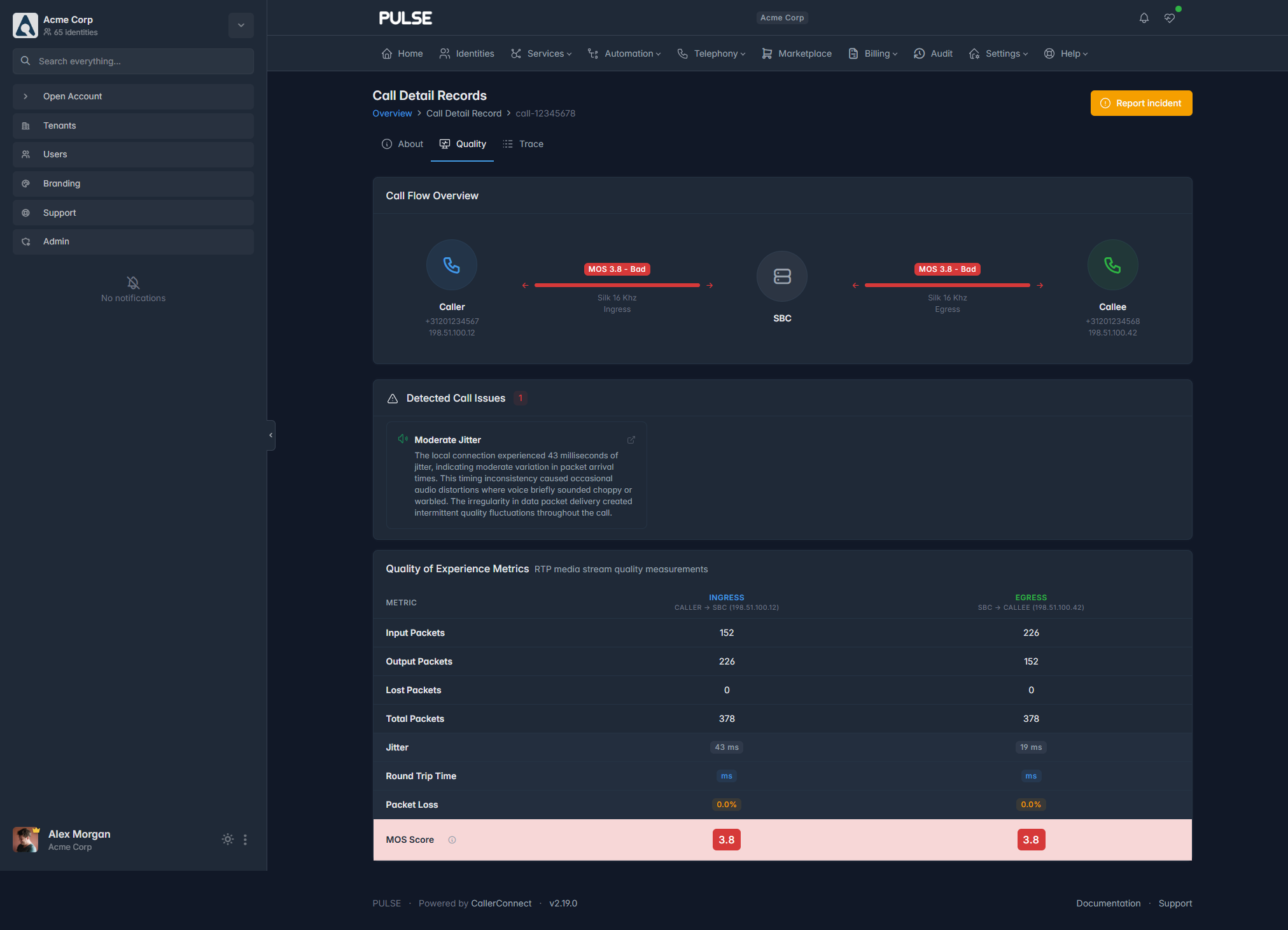Open the Moderate Jitter external link icon
This screenshot has height=930, width=1288.
631,439
